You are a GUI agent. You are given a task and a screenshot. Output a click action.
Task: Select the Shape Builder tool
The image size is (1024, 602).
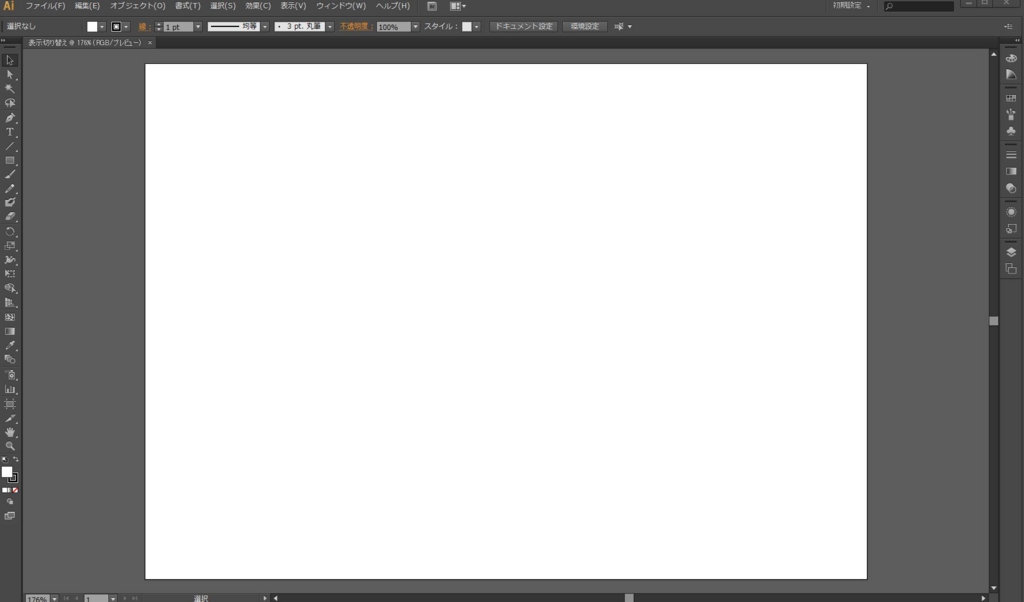tap(10, 288)
